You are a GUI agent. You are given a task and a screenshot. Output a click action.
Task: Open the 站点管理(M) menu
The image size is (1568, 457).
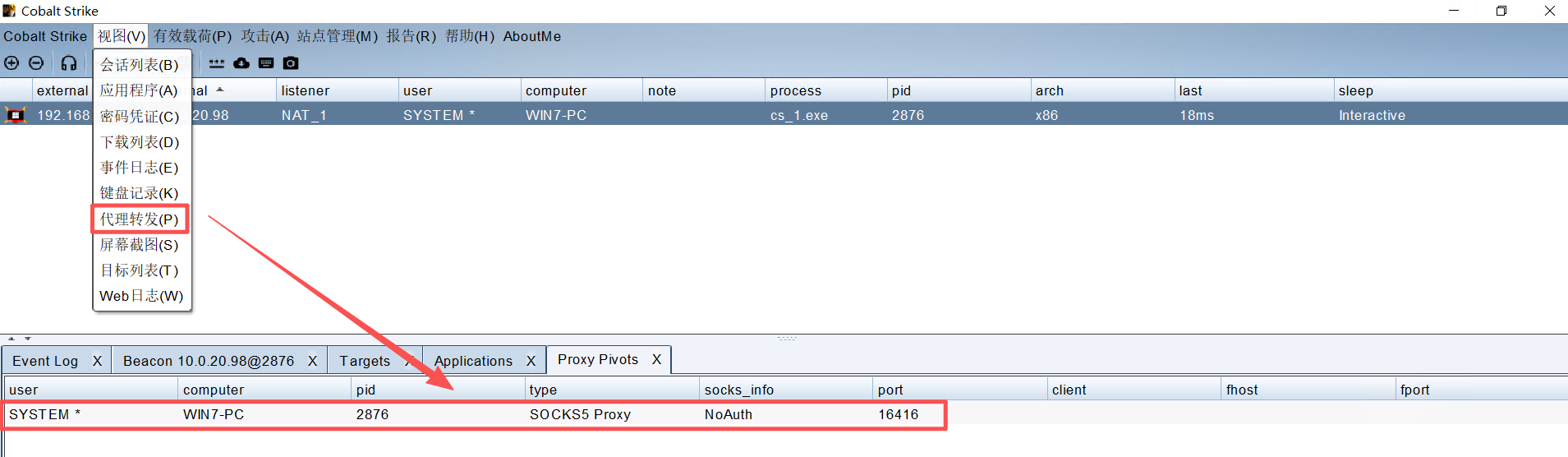338,36
